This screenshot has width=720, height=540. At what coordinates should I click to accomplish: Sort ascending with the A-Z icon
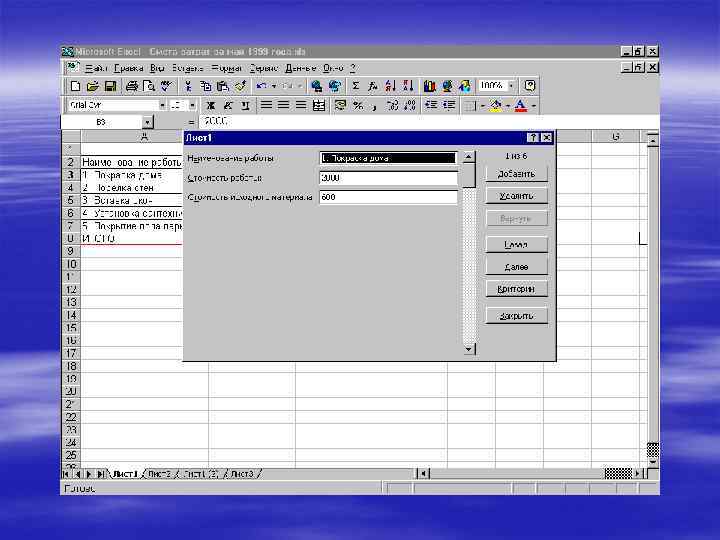tap(391, 86)
